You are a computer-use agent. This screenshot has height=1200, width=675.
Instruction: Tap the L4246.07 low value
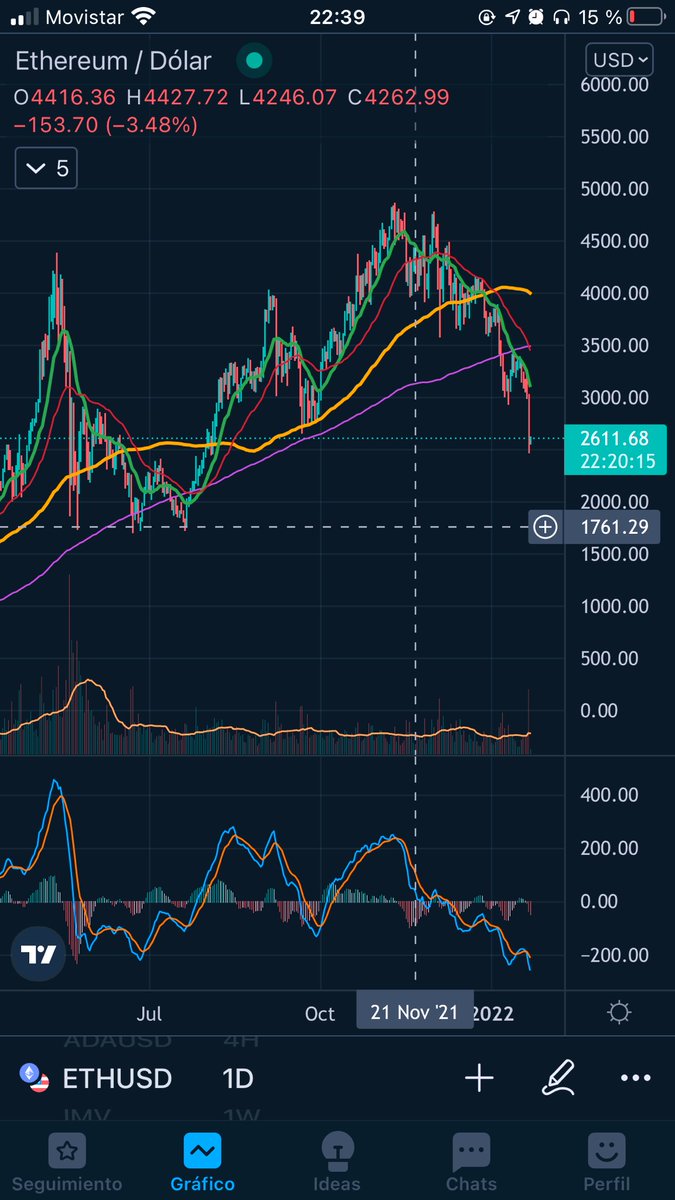pyautogui.click(x=288, y=98)
